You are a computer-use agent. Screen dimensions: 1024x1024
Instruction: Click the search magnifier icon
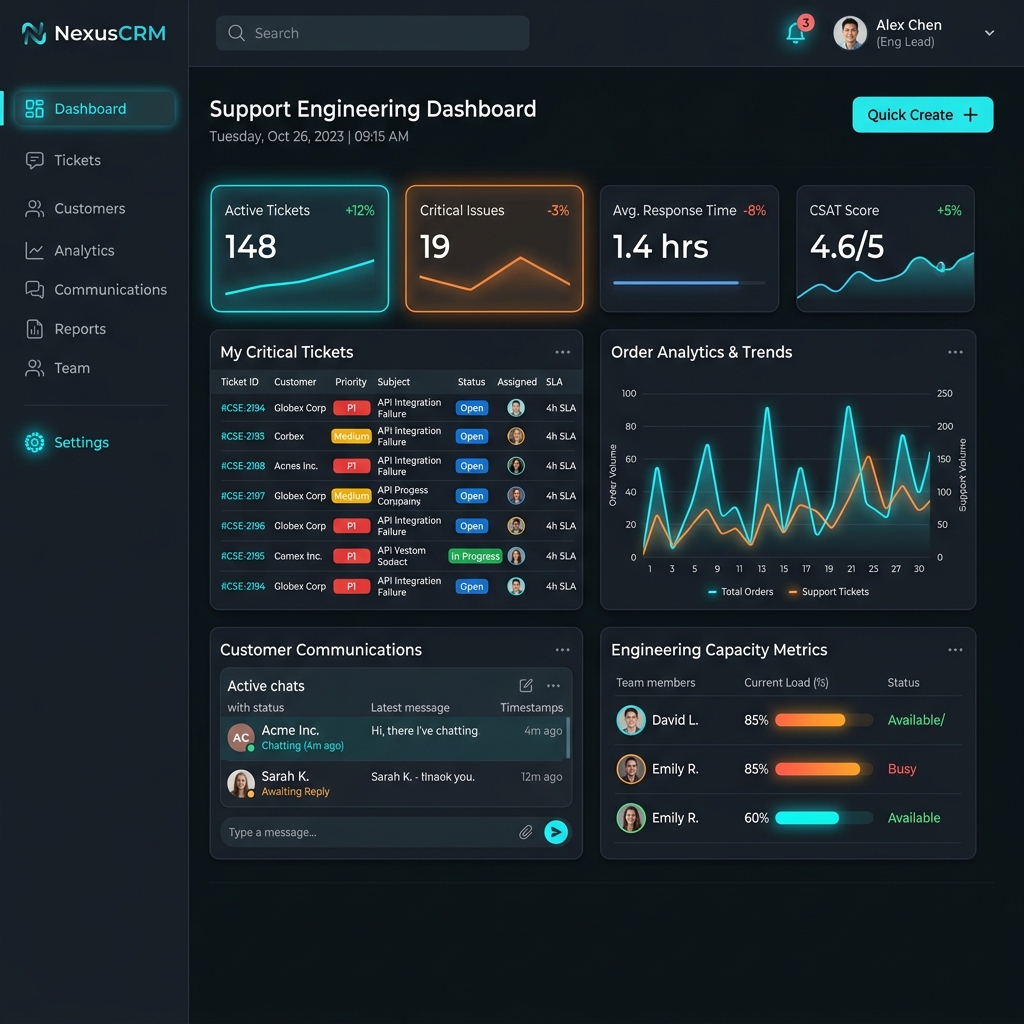click(x=236, y=33)
